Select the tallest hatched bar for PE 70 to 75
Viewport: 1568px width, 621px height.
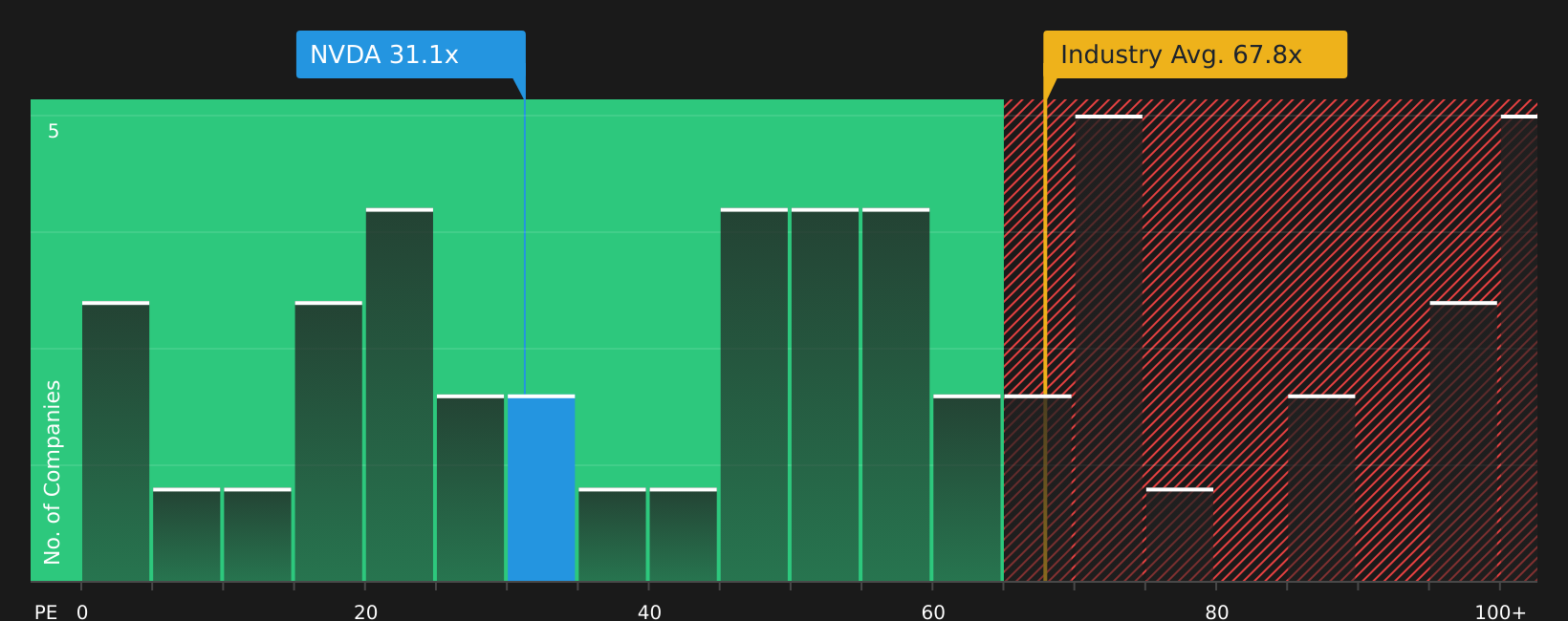pos(1109,348)
